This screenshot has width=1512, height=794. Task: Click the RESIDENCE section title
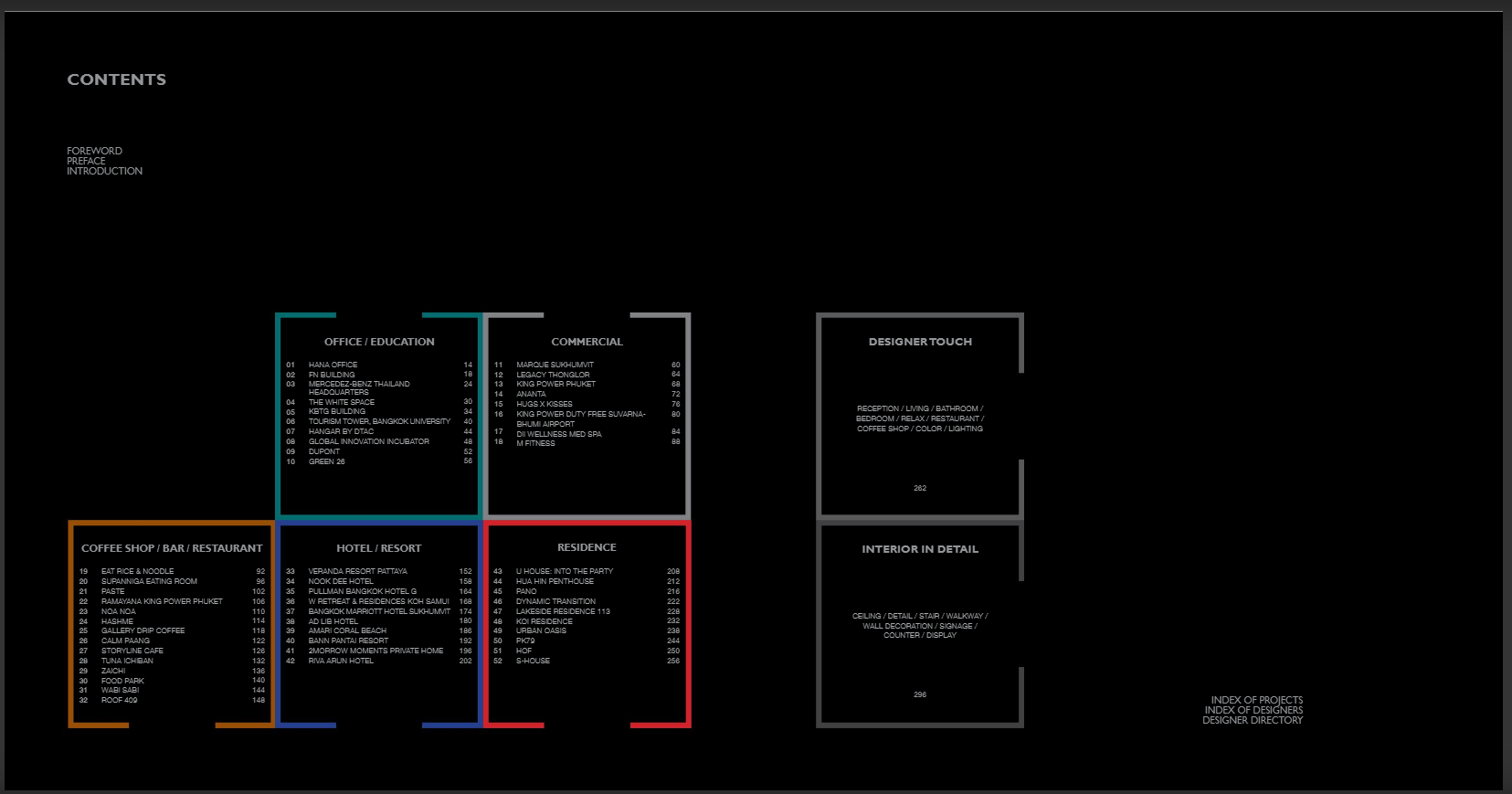pyautogui.click(x=587, y=547)
